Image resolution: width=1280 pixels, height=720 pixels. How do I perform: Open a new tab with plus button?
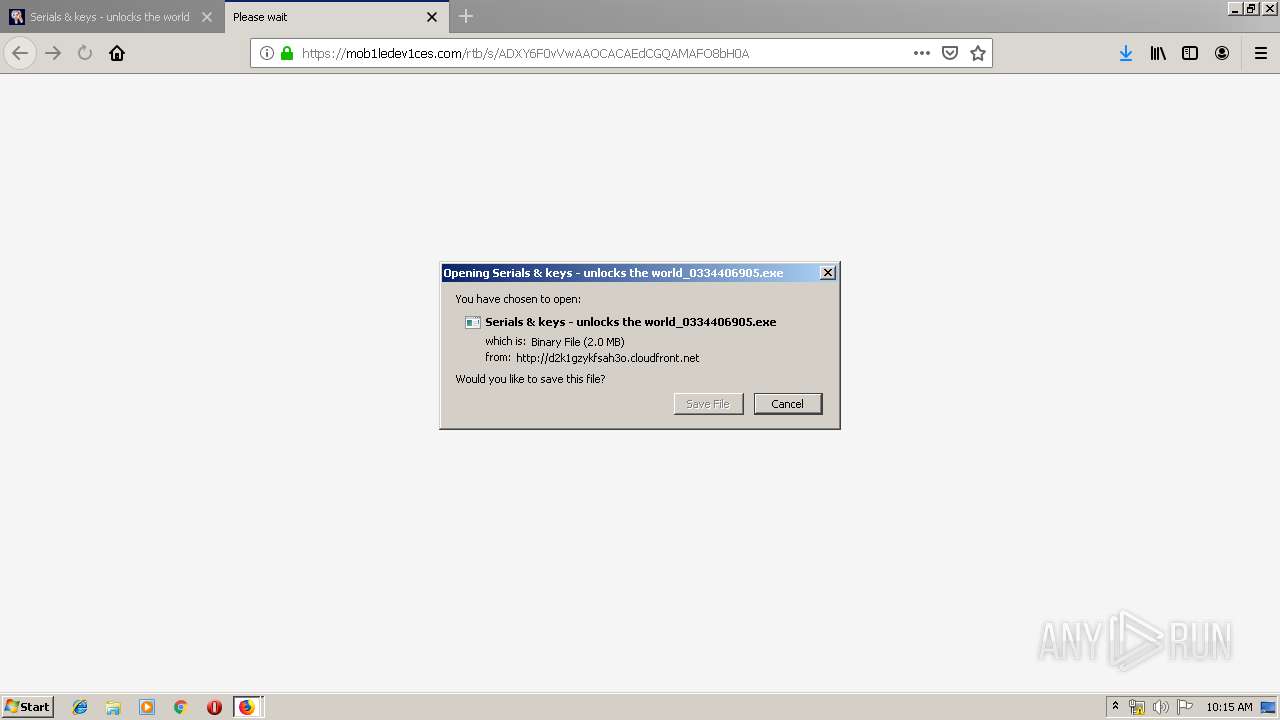tap(466, 16)
